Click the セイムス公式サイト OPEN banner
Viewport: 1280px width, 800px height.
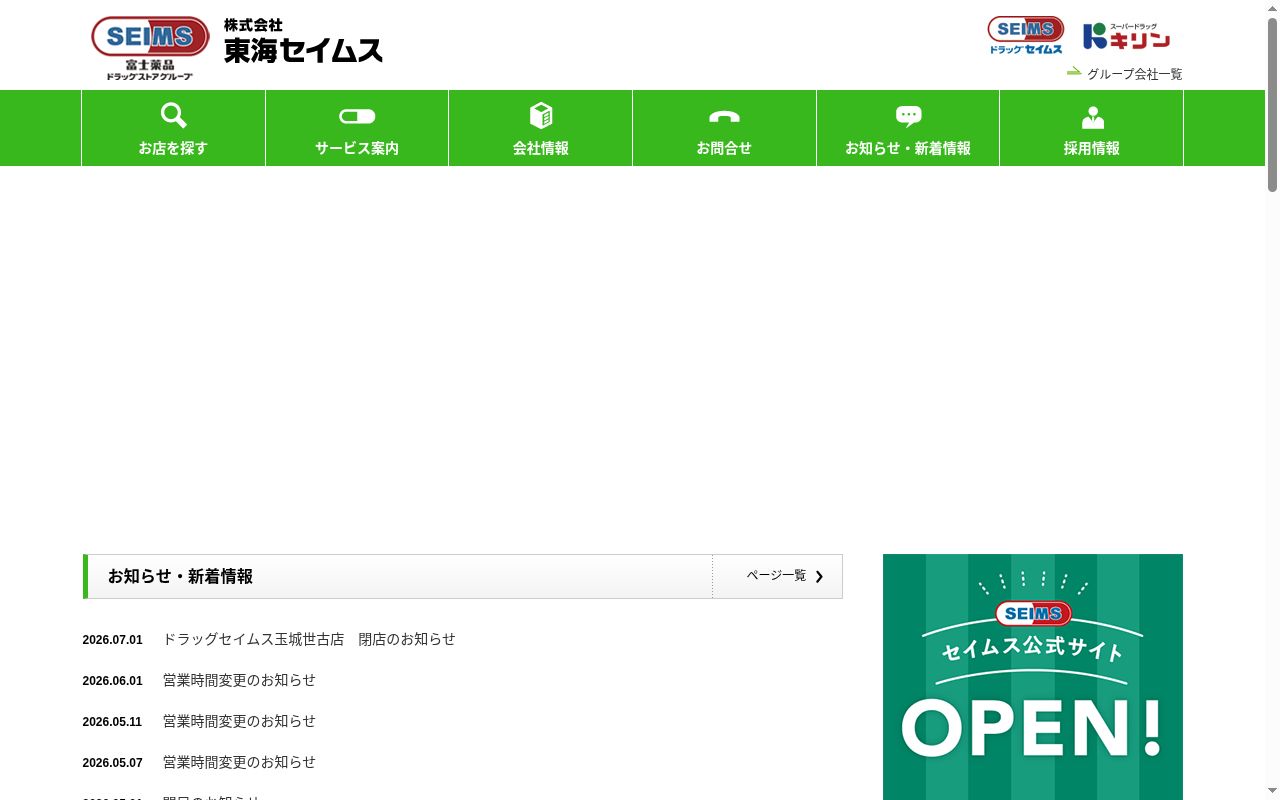coord(1033,677)
